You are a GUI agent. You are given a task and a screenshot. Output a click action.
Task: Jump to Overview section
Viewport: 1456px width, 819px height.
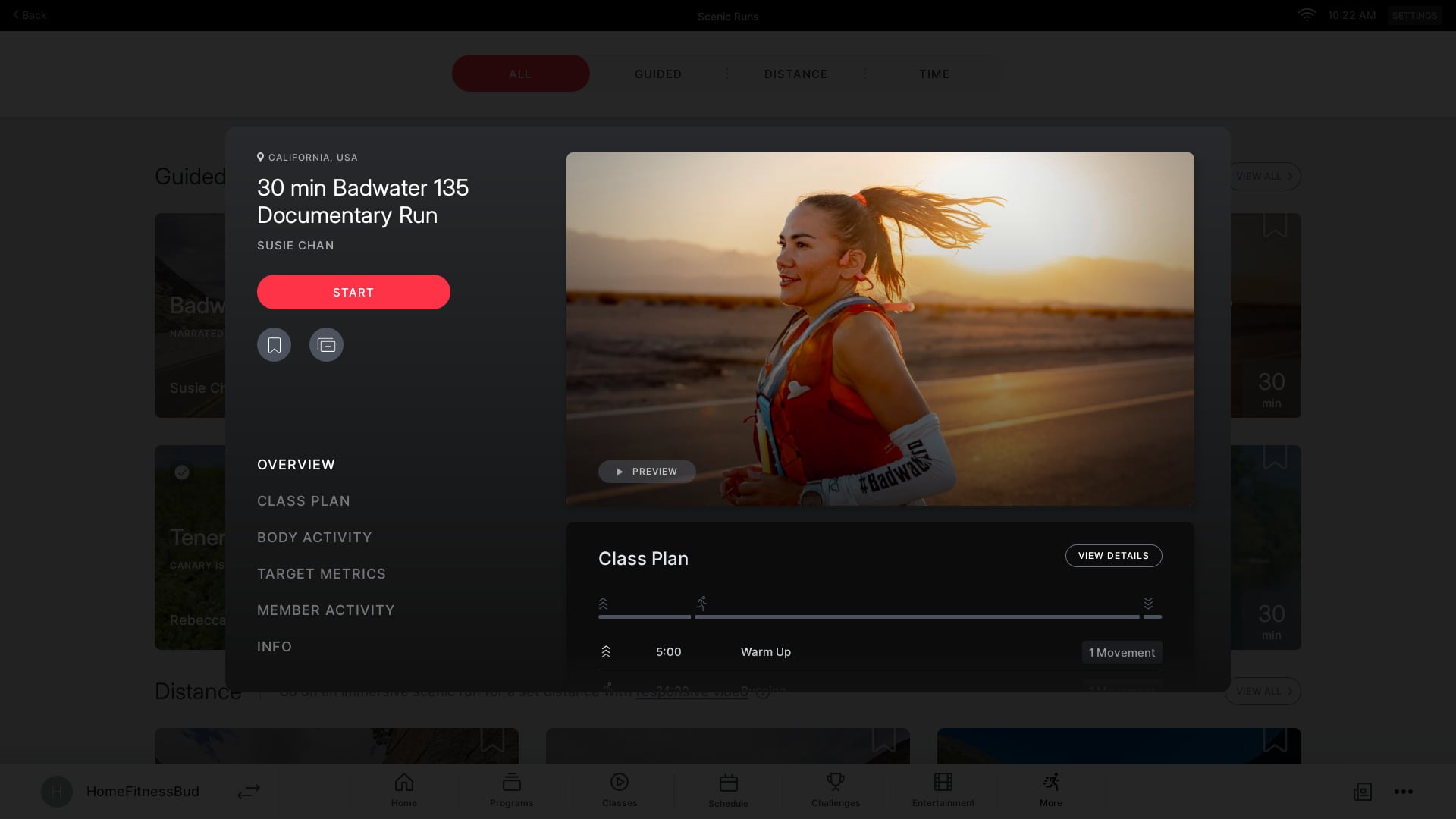[x=296, y=465]
